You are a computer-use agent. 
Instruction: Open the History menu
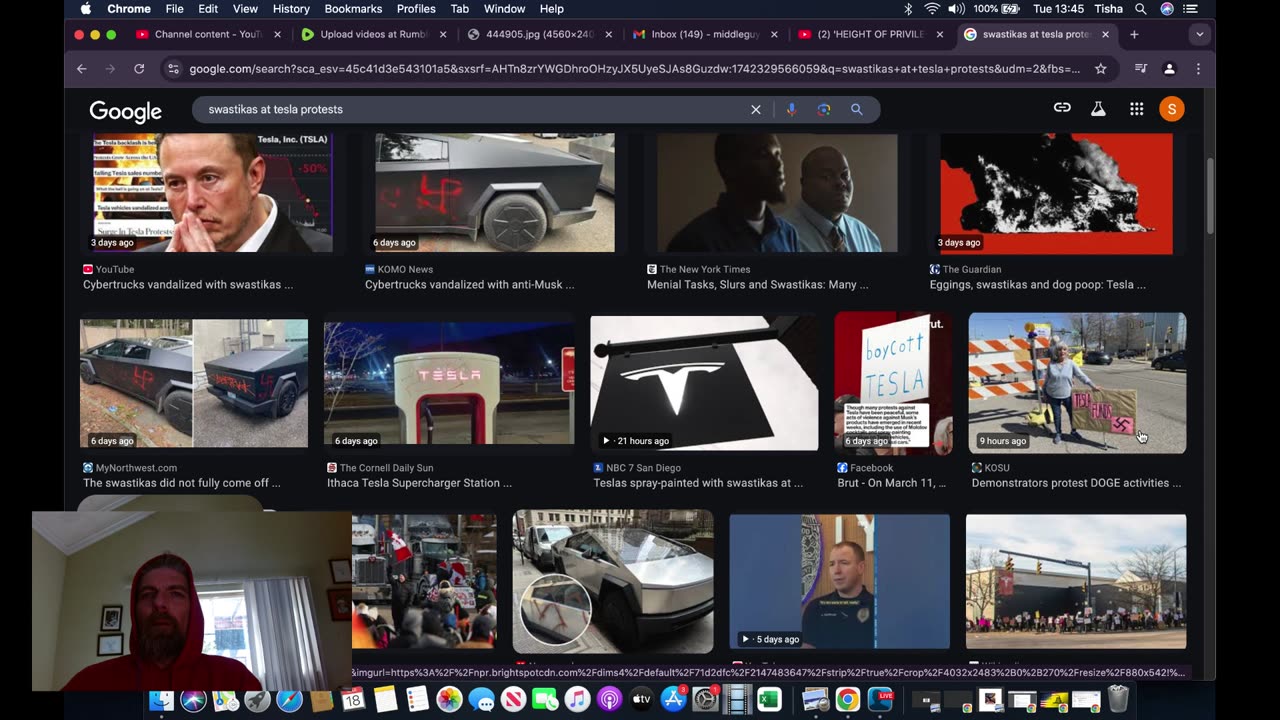[291, 9]
